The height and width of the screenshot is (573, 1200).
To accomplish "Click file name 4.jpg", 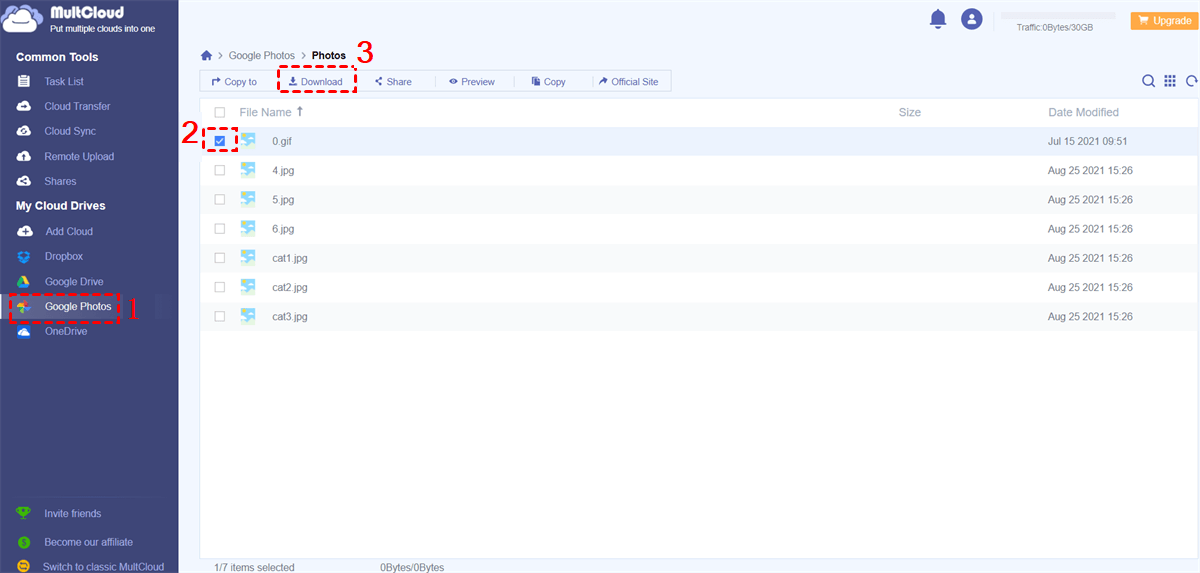I will [283, 170].
